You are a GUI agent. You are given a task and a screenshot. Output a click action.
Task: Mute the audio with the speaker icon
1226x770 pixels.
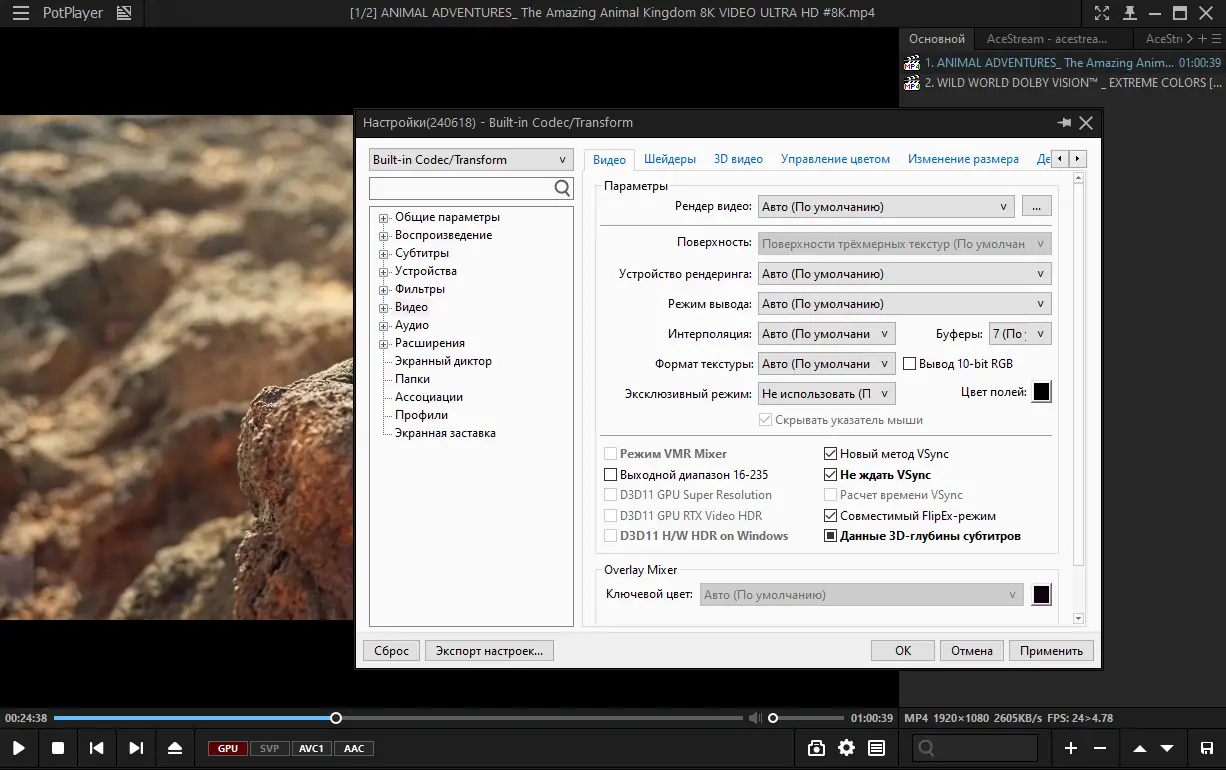pos(755,718)
